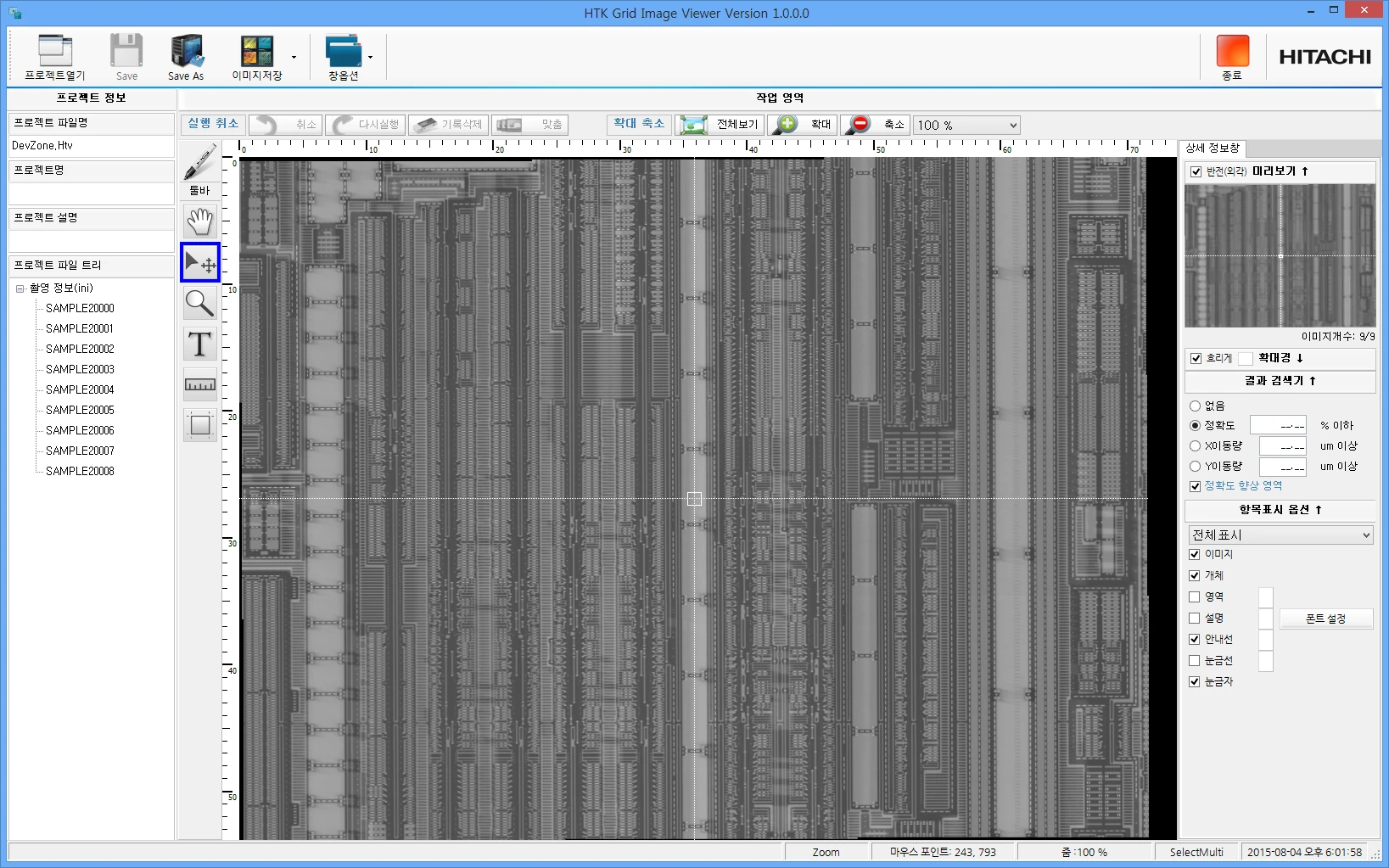Click the orange 종료 exit icon
This screenshot has height=868, width=1389.
[1233, 51]
